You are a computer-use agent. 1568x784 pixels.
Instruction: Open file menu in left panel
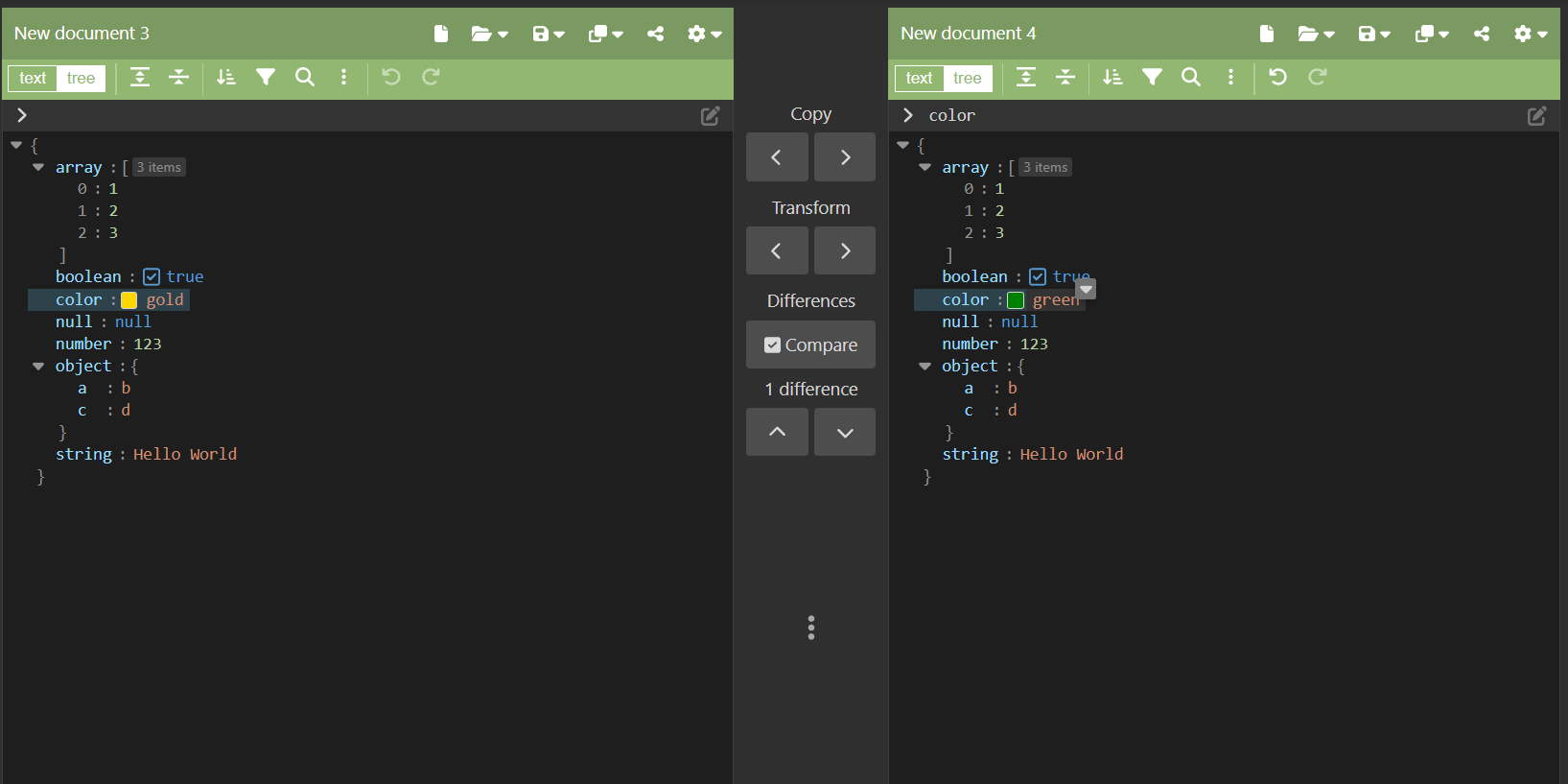point(489,34)
